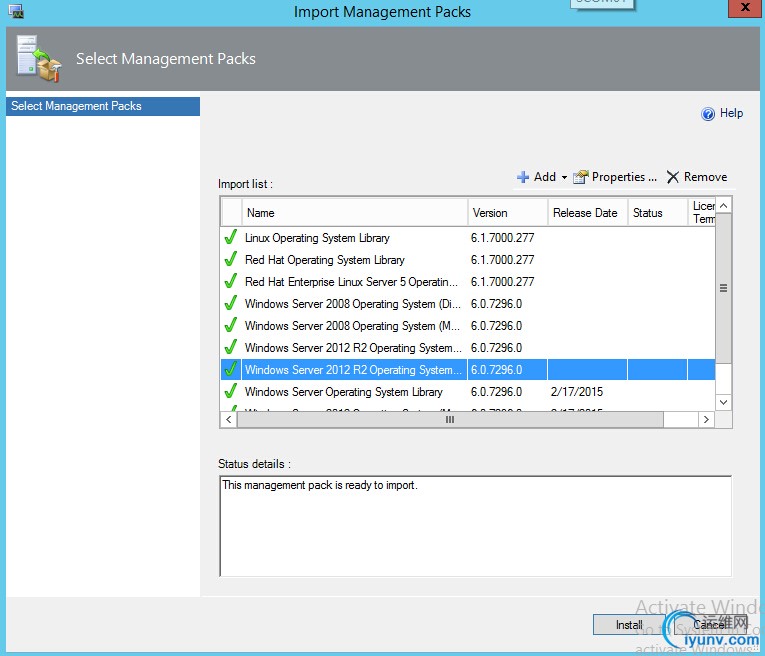This screenshot has height=656, width=765.
Task: Select Red Hat Enterprise Linux Server 5 row
Action: click(x=468, y=282)
